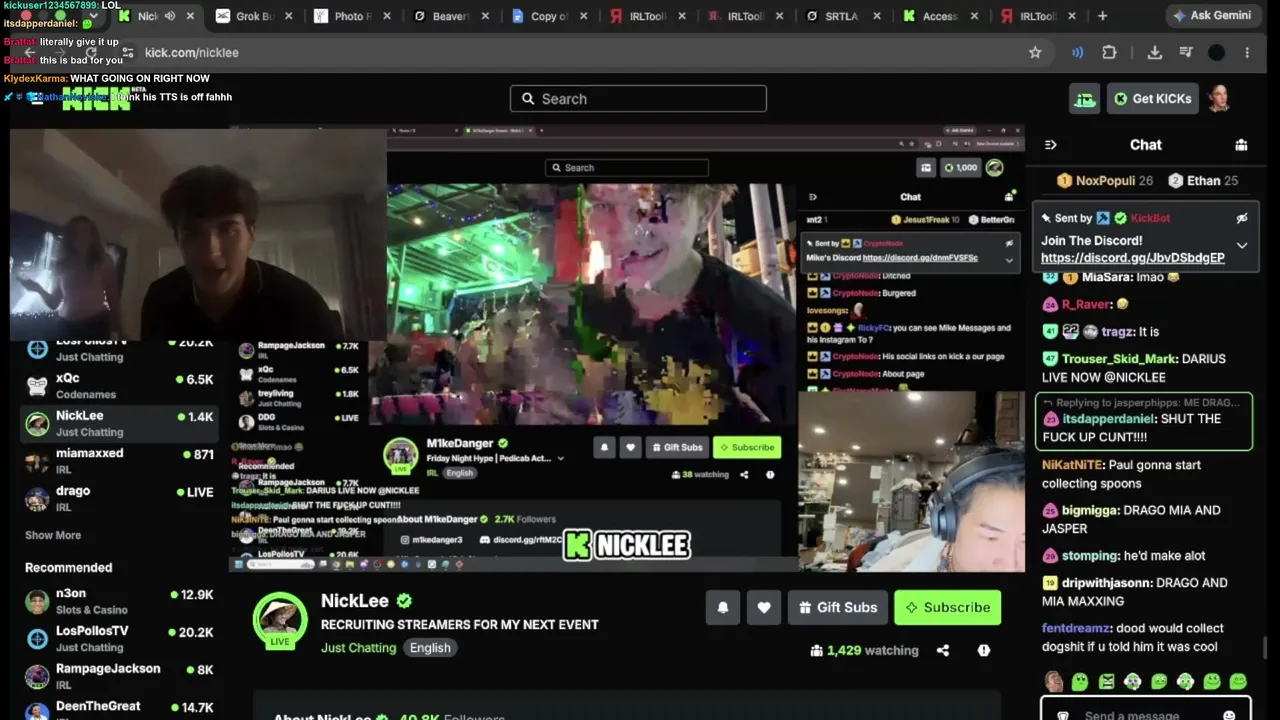Click Trouser_Skid_Mark username in chat
The width and height of the screenshot is (1280, 720).
1121,359
